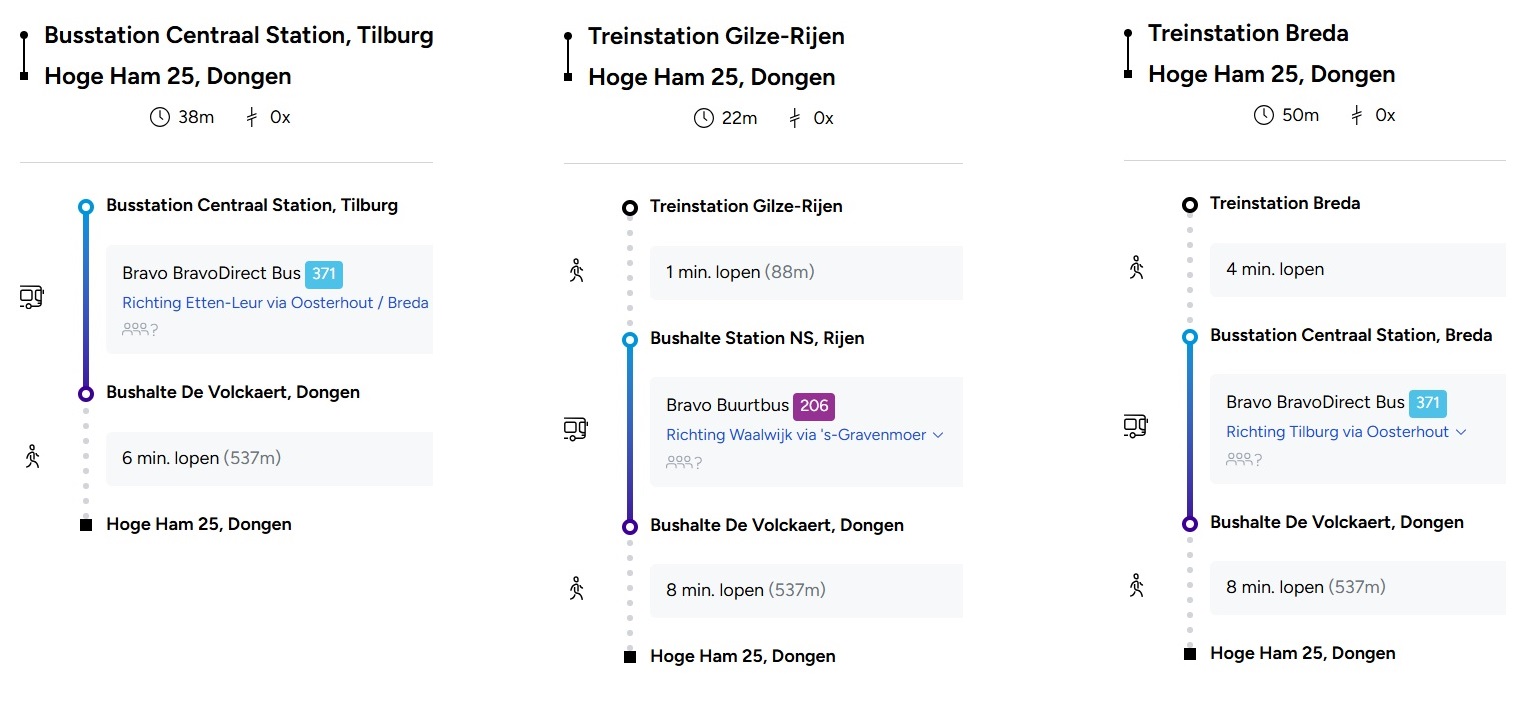Click the walking icon next to 4 min. lopen

pos(1135,267)
